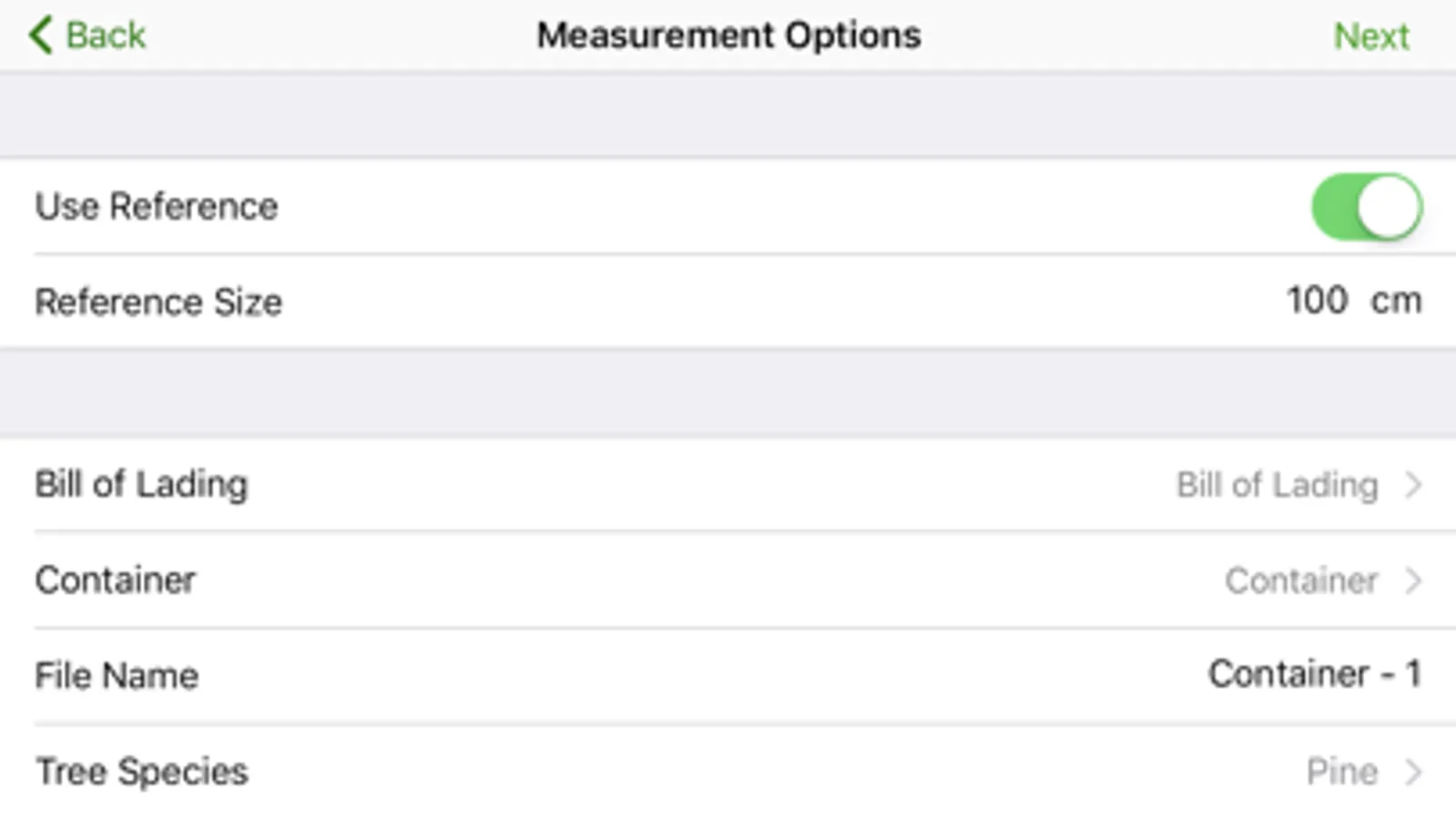Select the Bill of Lading row label
This screenshot has width=1456, height=820.
(x=141, y=485)
